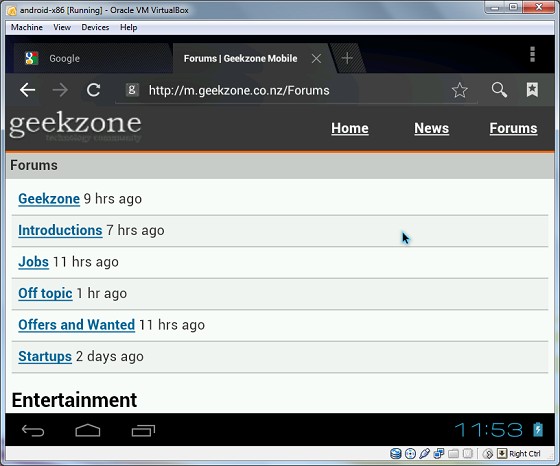The image size is (560, 466).
Task: Click VirtualBox mouse integration icon
Action: coord(488,454)
